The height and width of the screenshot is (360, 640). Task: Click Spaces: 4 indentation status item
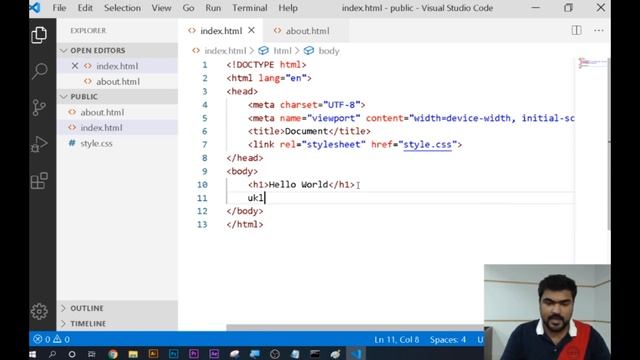[x=448, y=340]
